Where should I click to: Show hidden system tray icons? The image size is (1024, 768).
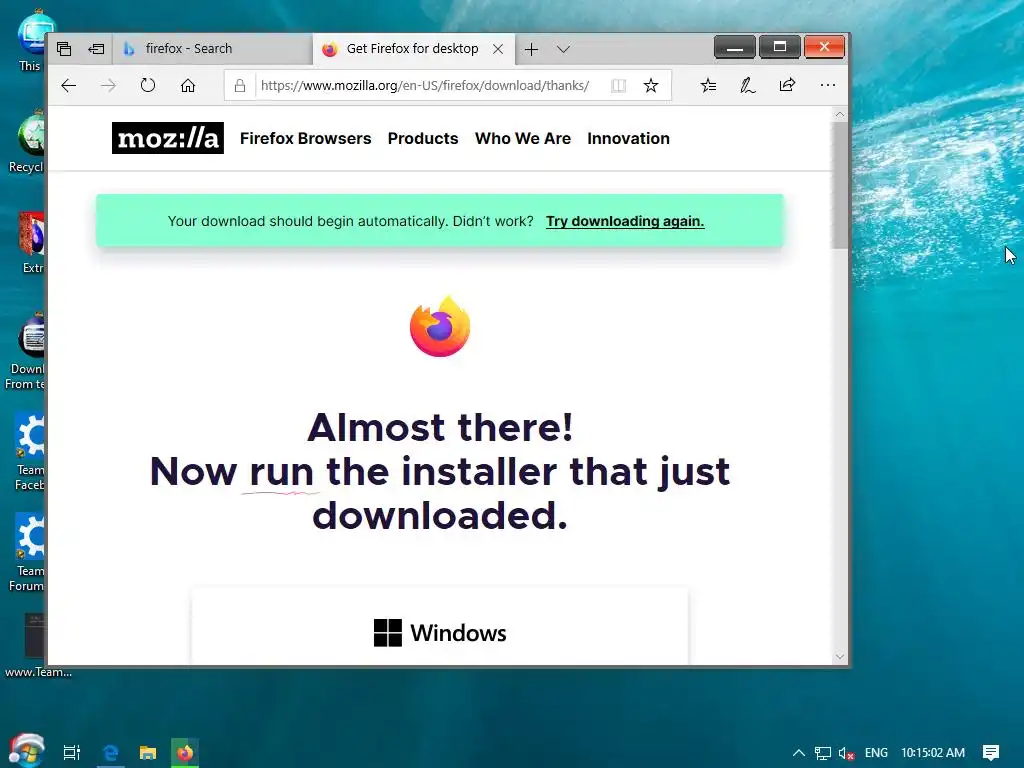coord(799,753)
